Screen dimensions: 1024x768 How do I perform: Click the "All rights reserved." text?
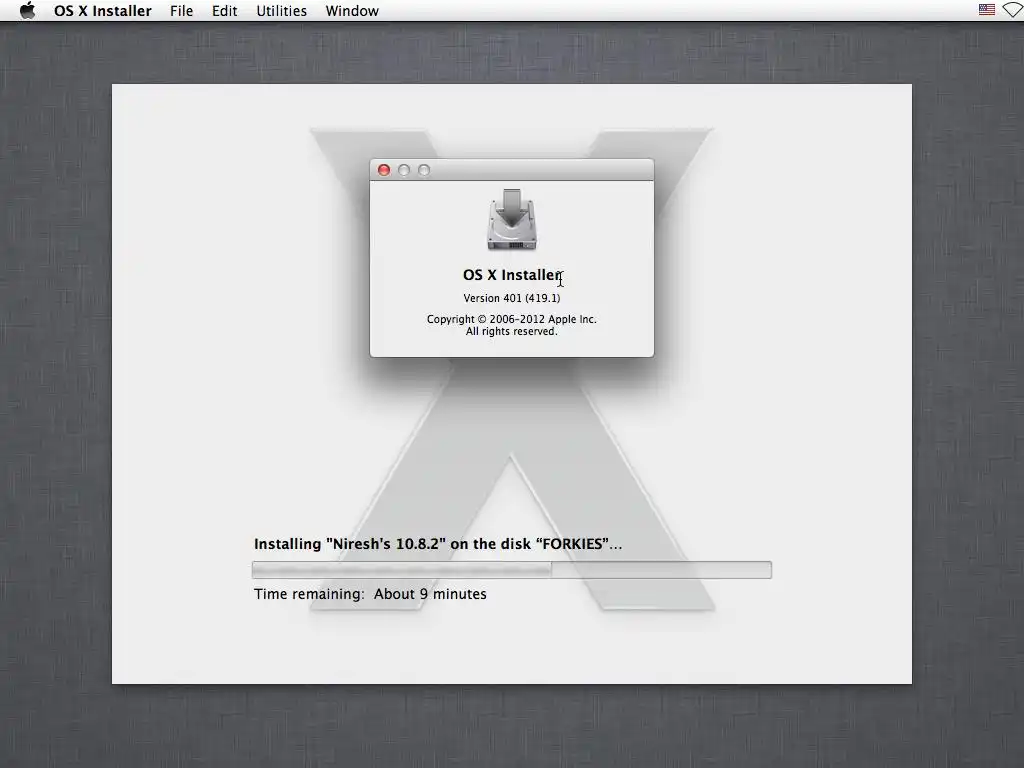point(512,332)
